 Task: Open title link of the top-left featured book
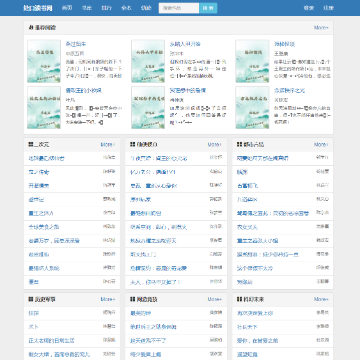click(76, 44)
